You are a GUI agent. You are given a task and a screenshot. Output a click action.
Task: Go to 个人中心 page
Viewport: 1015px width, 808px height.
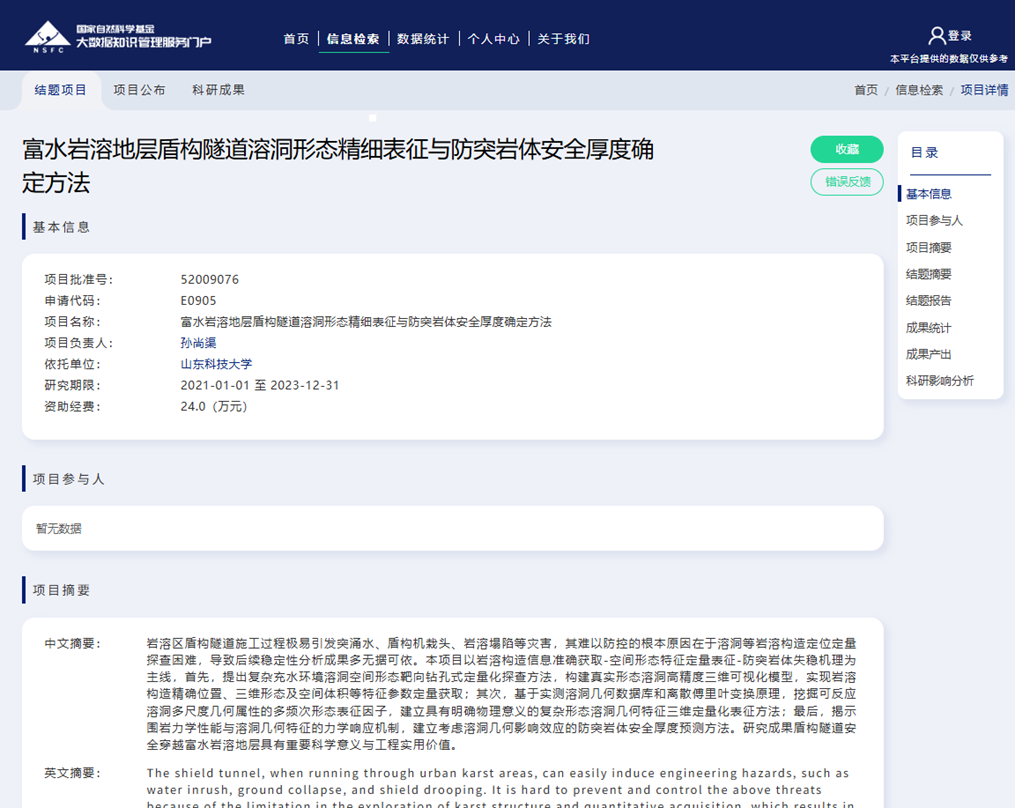pos(494,39)
